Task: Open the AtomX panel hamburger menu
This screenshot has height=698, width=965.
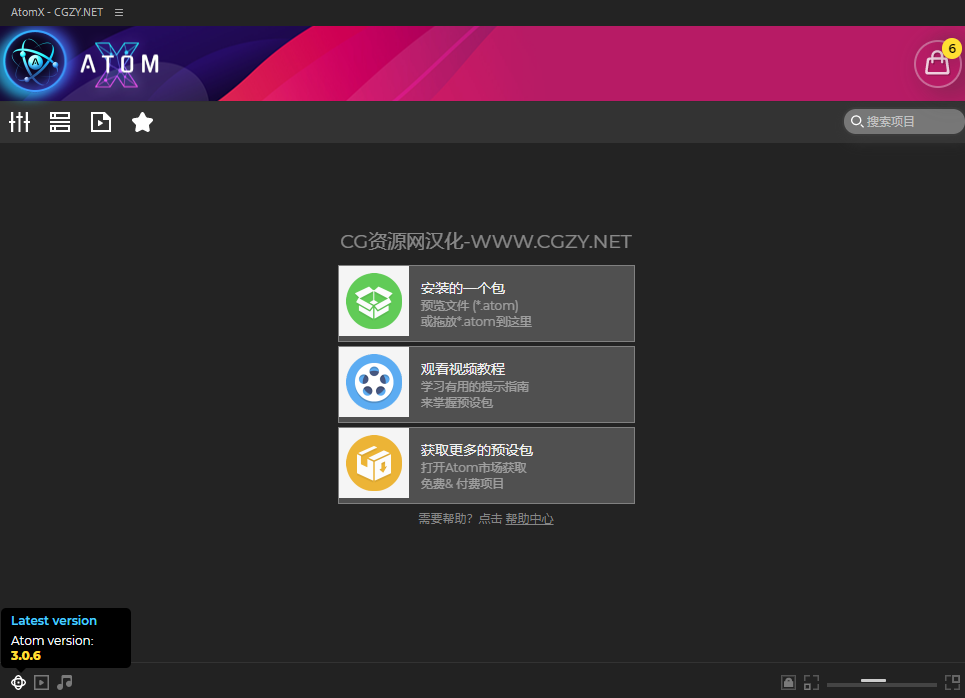Action: [x=119, y=12]
